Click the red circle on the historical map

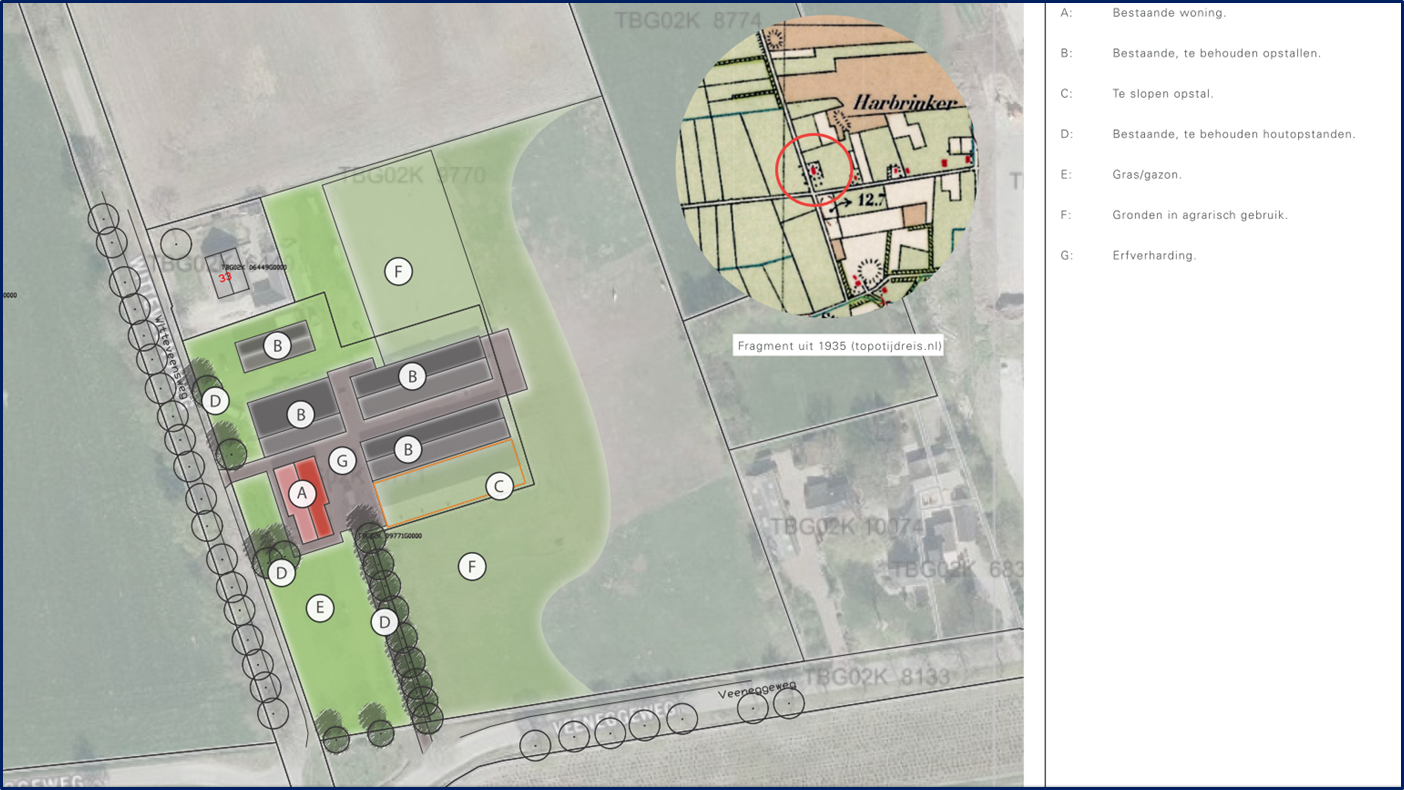tap(814, 170)
